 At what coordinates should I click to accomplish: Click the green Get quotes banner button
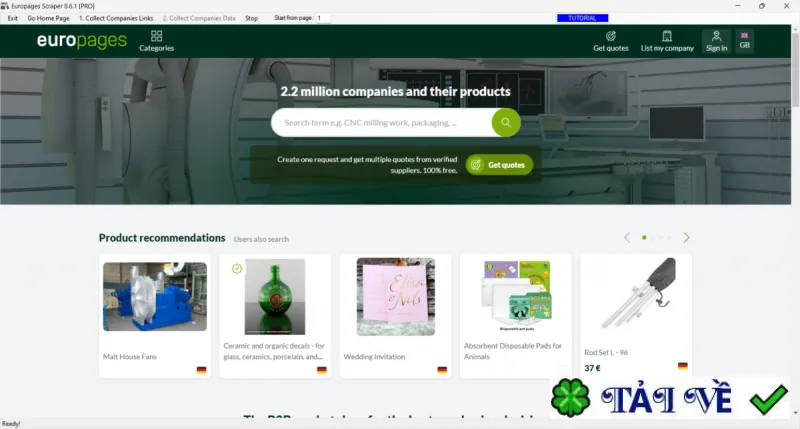tap(499, 165)
